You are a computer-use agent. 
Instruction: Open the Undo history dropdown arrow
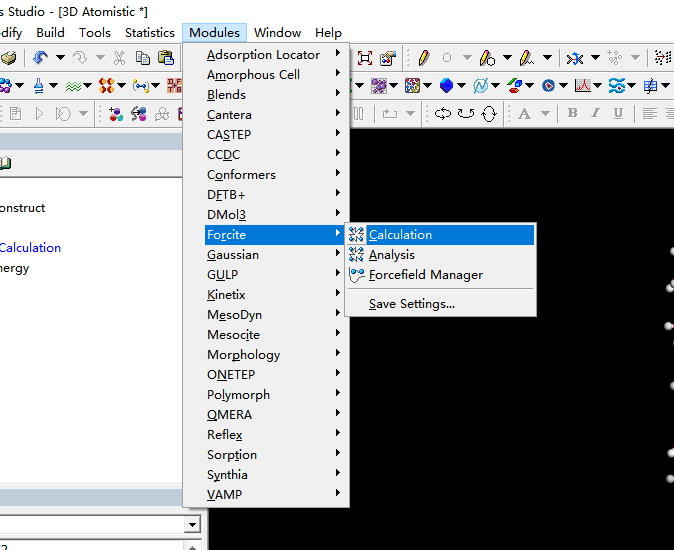click(x=60, y=58)
